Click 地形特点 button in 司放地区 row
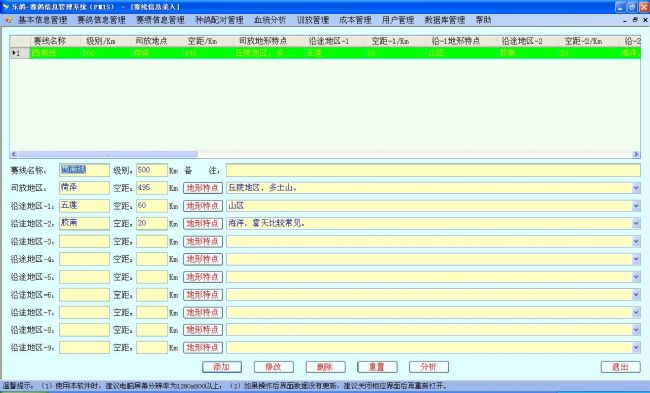Viewport: 650px width, 393px height. click(x=203, y=188)
